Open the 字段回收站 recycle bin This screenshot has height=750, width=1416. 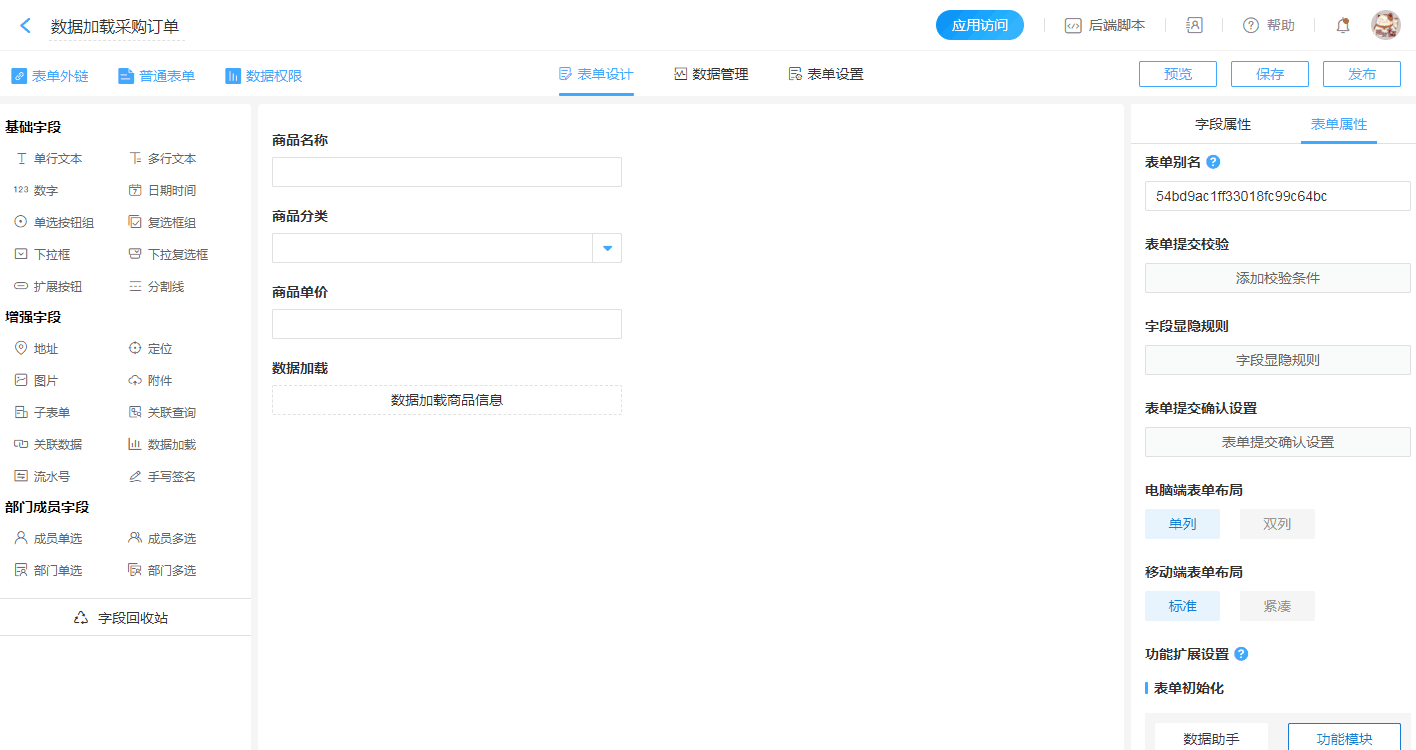pos(125,618)
